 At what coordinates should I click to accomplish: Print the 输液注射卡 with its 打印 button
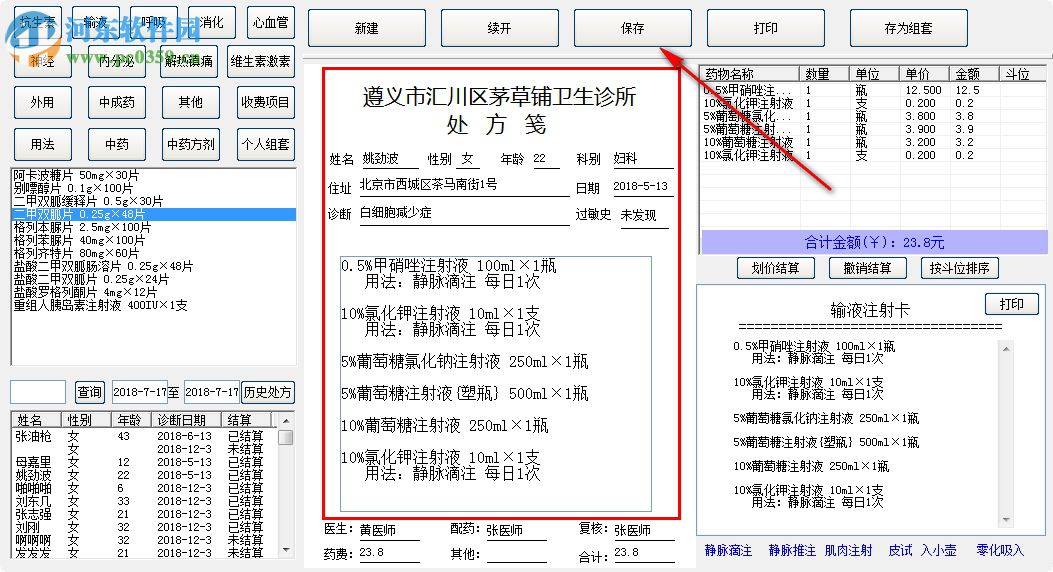[1011, 304]
